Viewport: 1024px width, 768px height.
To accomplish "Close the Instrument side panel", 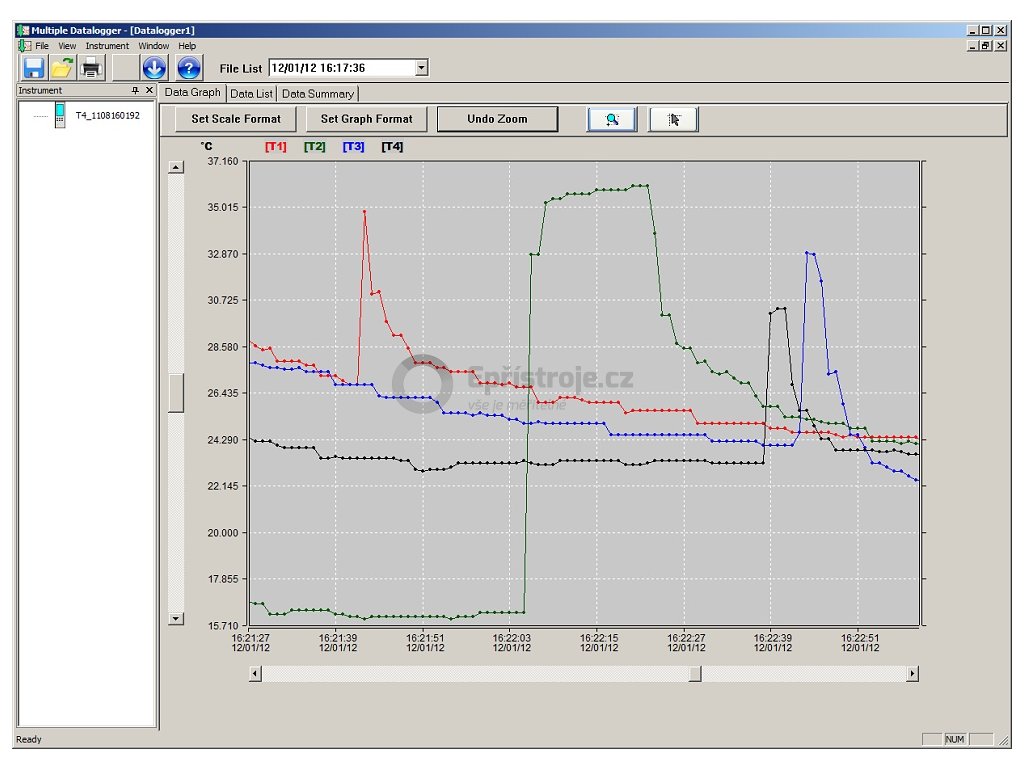I will [x=149, y=90].
